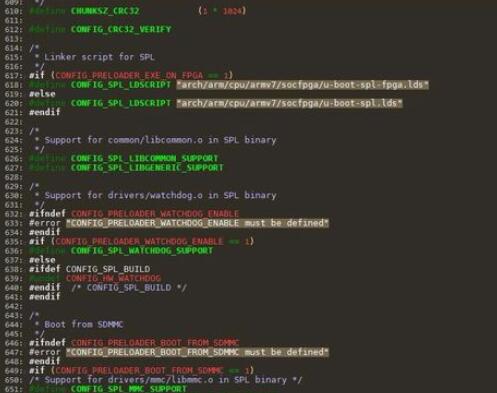Click the BOOT_FROM_SDMMC must be defined error string
The height and width of the screenshot is (393, 497).
click(197, 352)
